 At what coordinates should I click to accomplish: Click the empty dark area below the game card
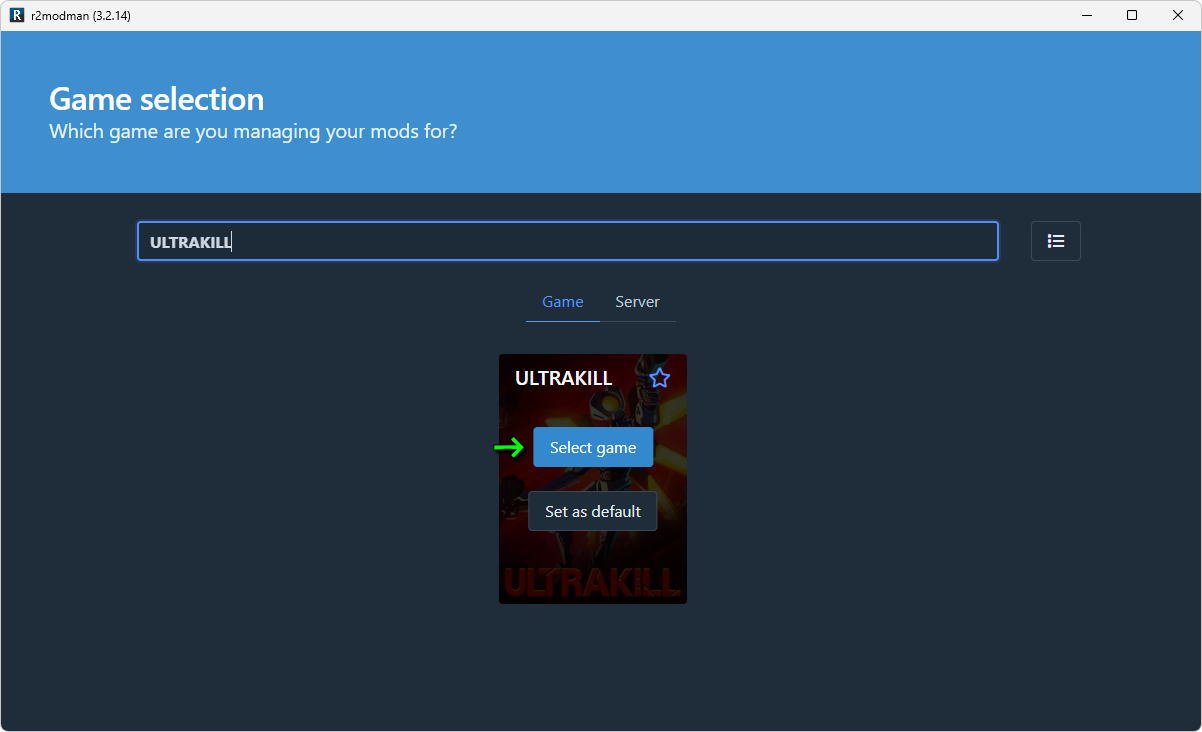coord(592,665)
